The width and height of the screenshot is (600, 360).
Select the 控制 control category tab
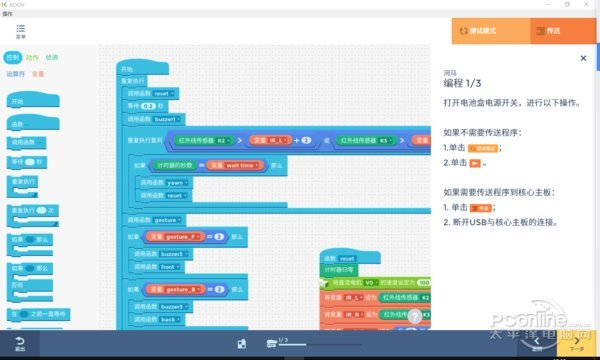(x=13, y=57)
